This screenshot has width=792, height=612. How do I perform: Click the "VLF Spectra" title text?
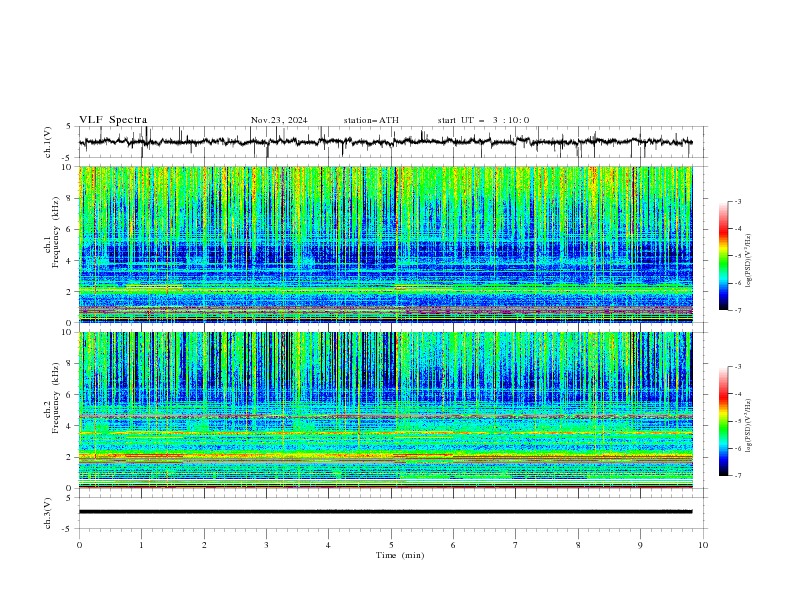tap(113, 120)
